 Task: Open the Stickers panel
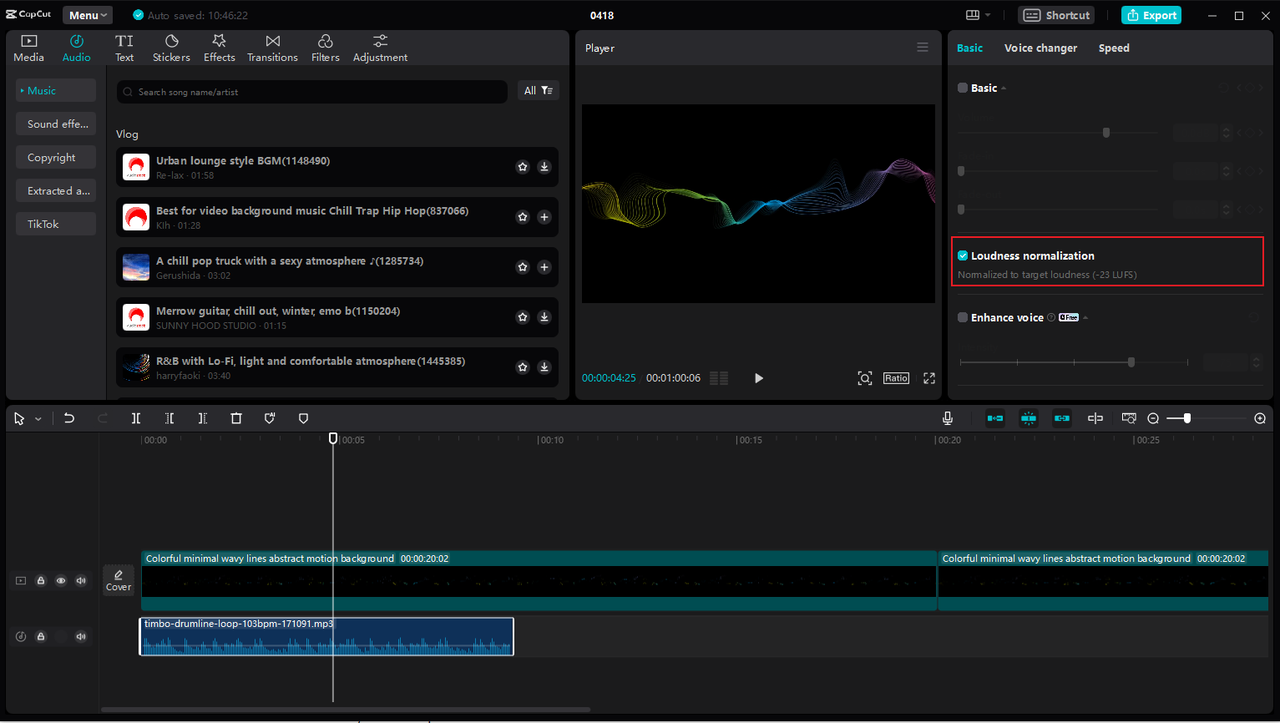tap(170, 47)
